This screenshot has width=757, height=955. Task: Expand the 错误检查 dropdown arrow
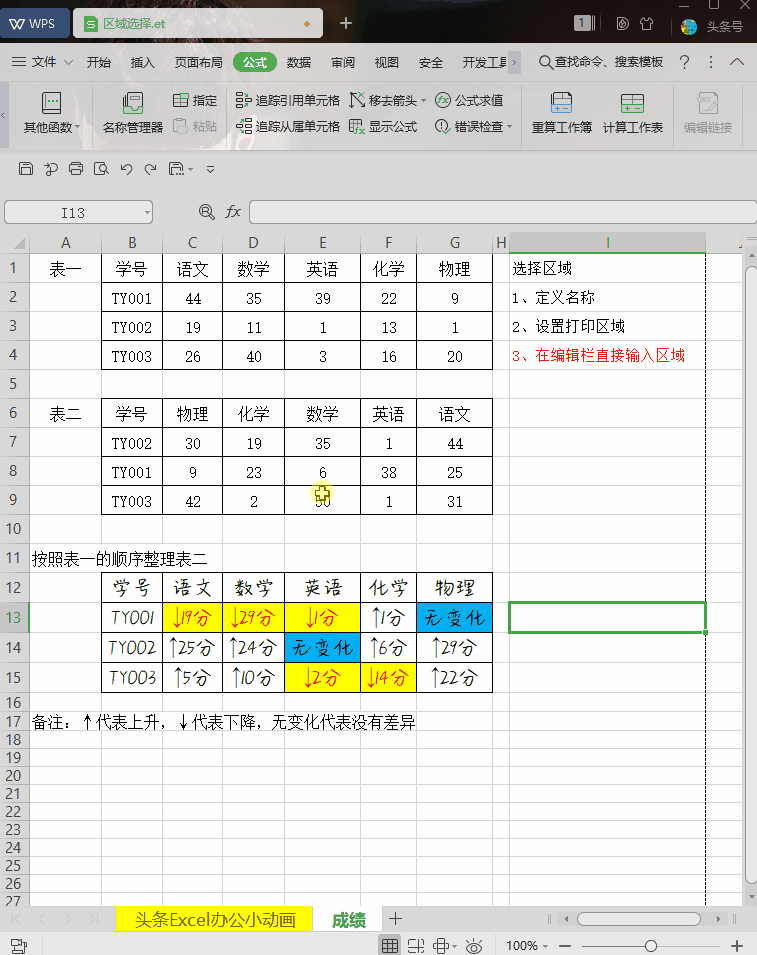coord(509,127)
